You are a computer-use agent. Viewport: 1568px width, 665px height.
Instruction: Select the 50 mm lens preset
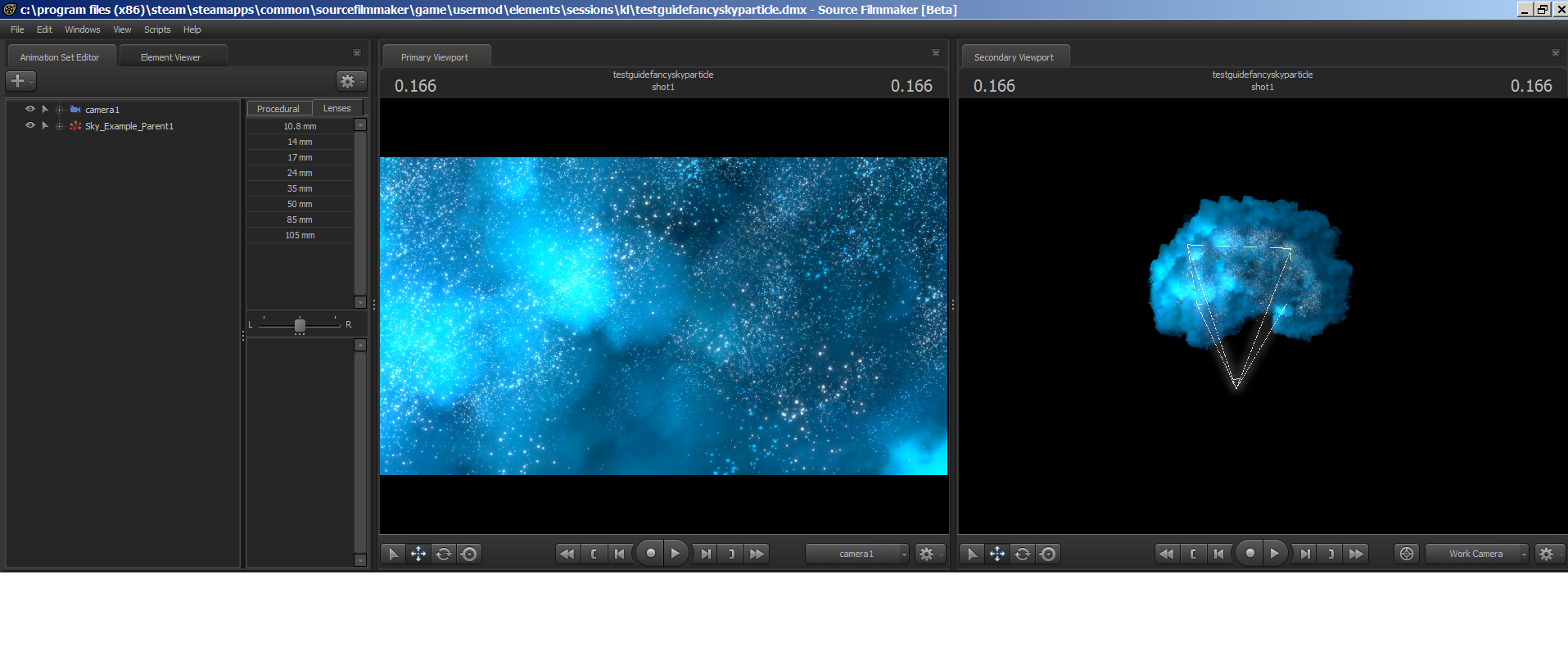tap(300, 204)
